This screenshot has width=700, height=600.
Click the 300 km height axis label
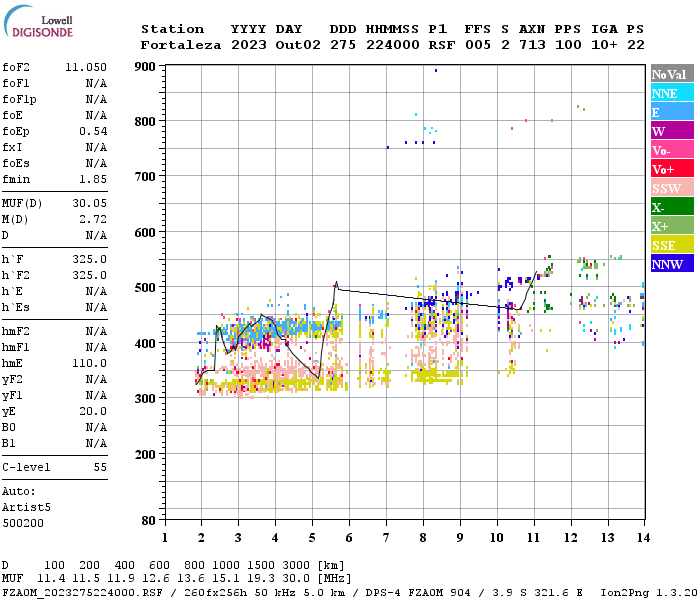coord(145,398)
